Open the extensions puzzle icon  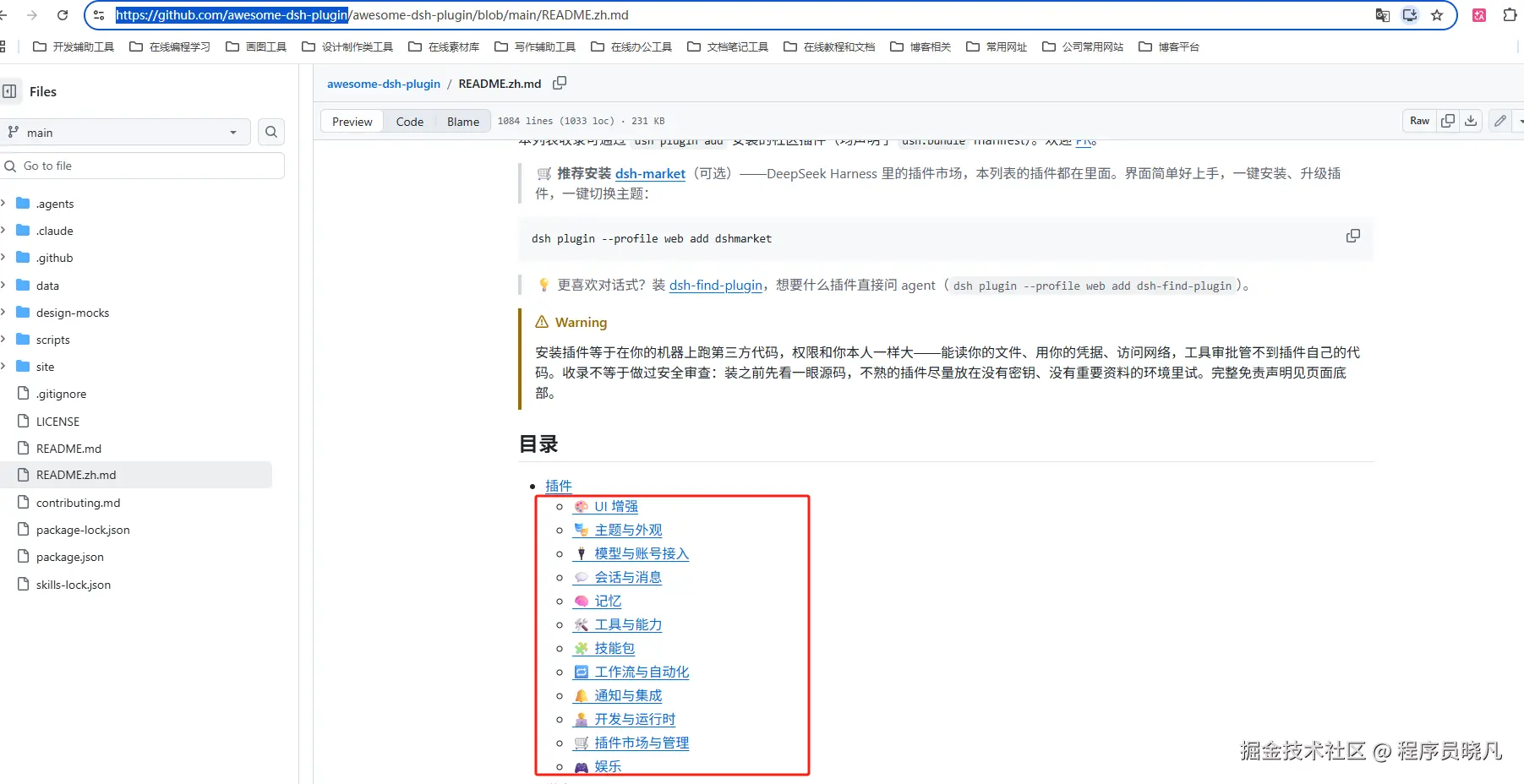coord(1510,15)
